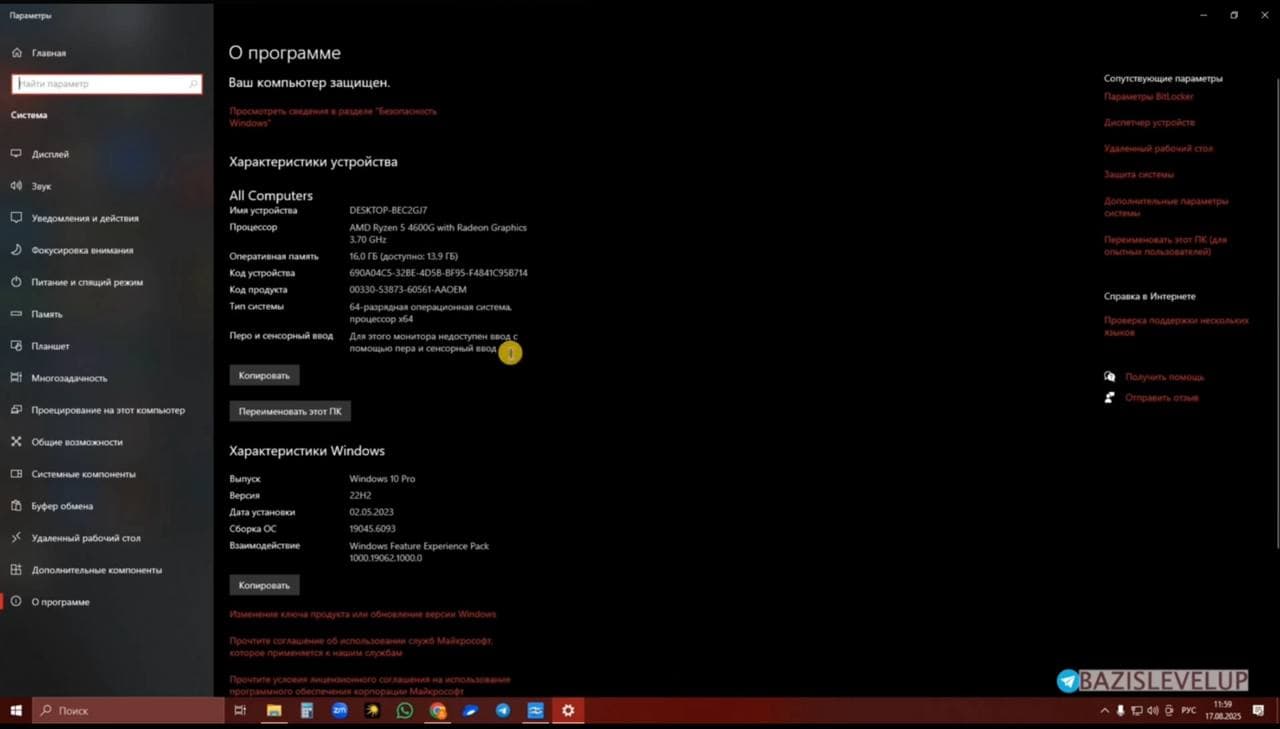Open Удаленный рабочий стол in left sidebar
Image resolution: width=1280 pixels, height=729 pixels.
[76, 538]
